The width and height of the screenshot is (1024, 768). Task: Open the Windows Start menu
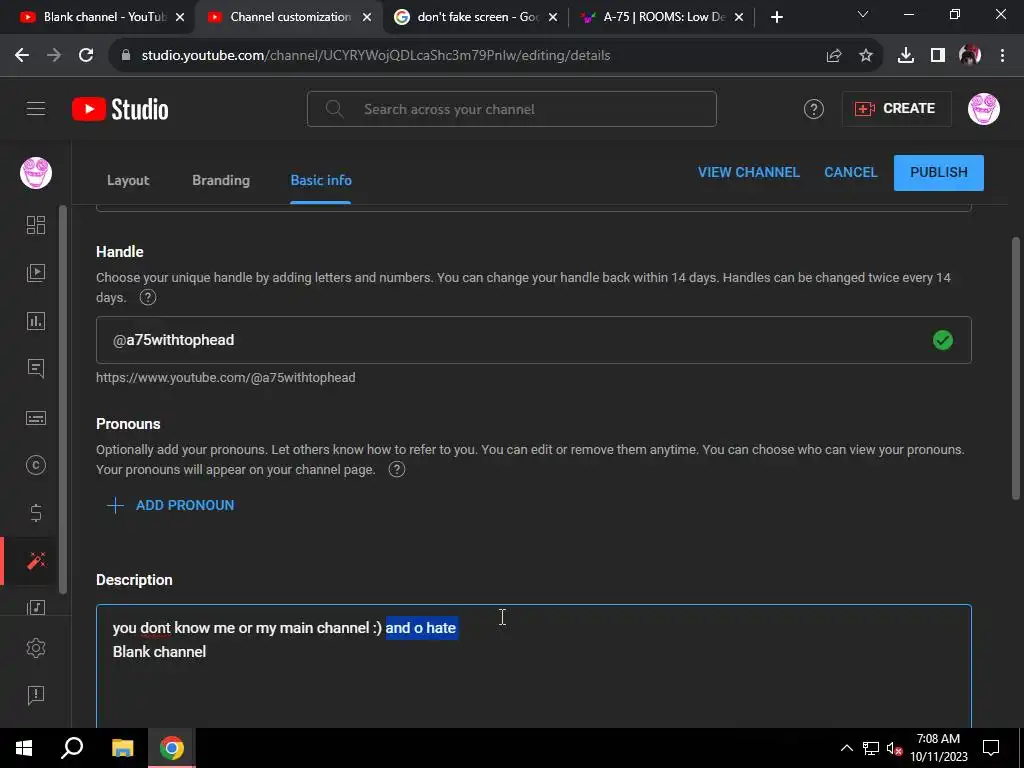24,748
